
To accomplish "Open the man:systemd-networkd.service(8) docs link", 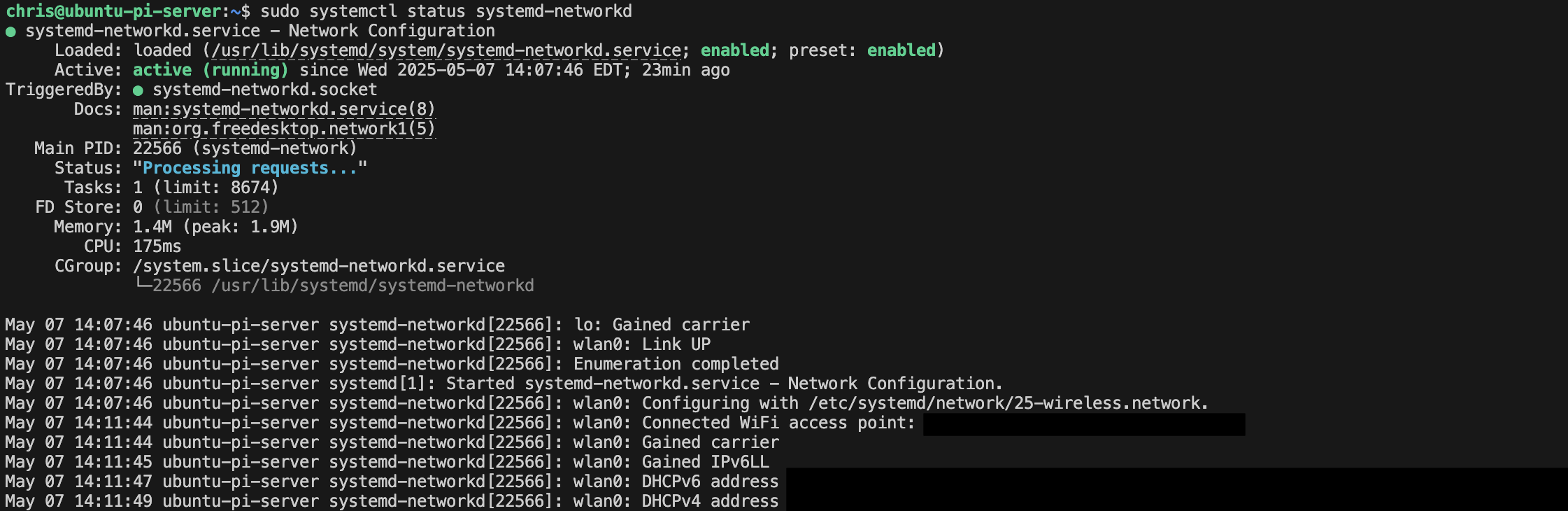I will click(x=284, y=109).
